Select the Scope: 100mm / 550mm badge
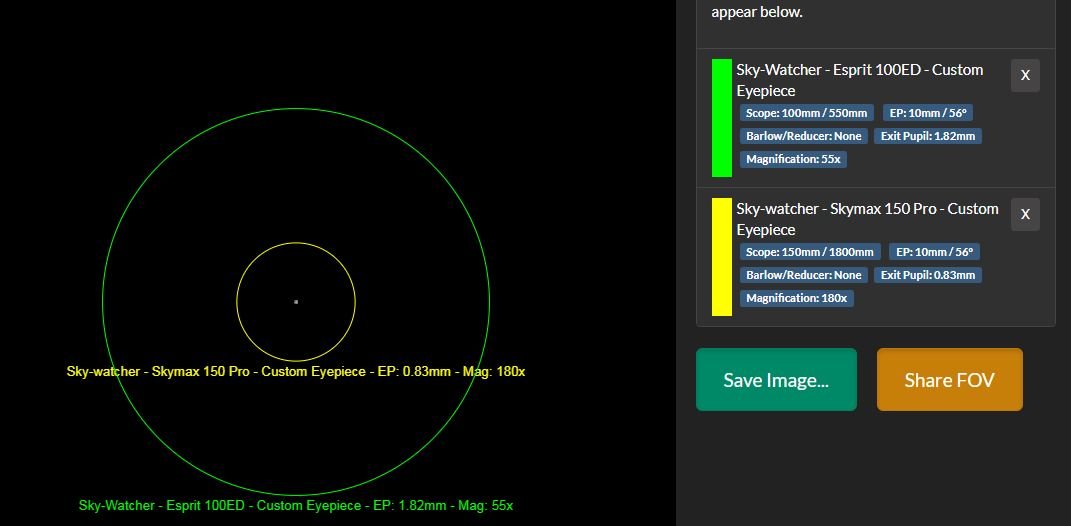The height and width of the screenshot is (526, 1071). click(806, 113)
